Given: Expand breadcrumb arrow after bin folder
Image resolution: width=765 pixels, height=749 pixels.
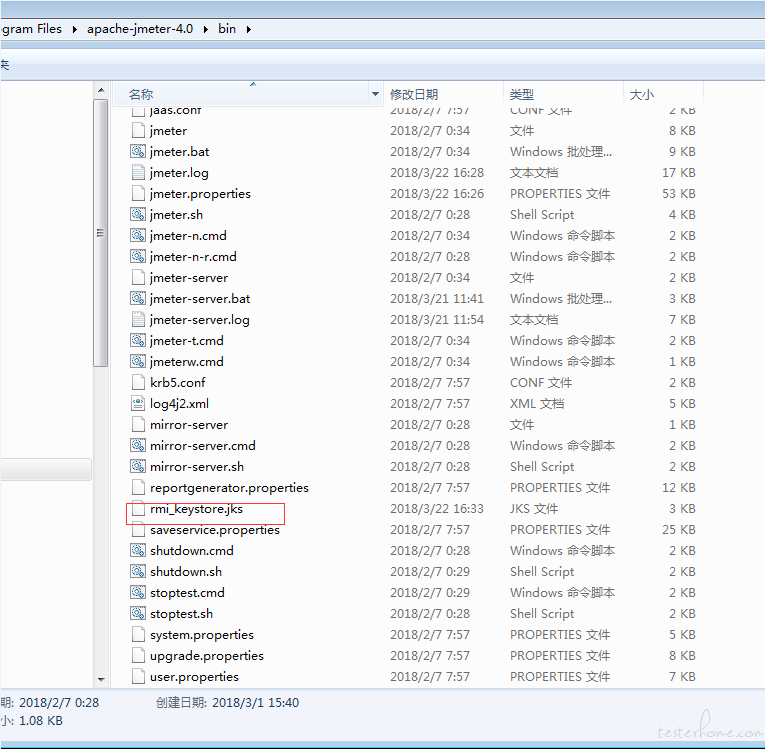Looking at the screenshot, I should [x=248, y=29].
